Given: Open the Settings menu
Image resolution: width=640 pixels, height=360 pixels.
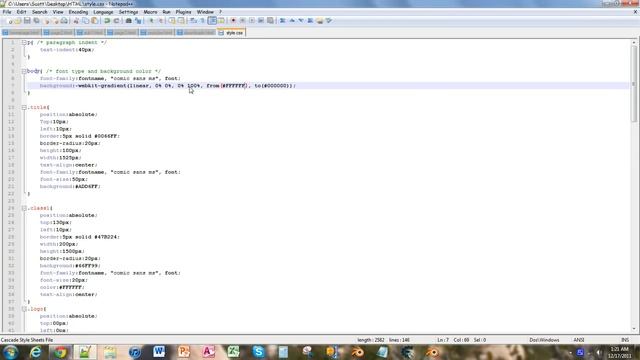Looking at the screenshot, I should point(128,12).
